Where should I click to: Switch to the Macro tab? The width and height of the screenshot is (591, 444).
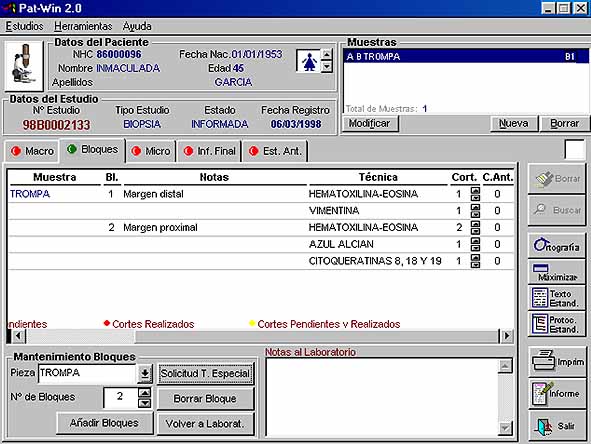coord(32,151)
